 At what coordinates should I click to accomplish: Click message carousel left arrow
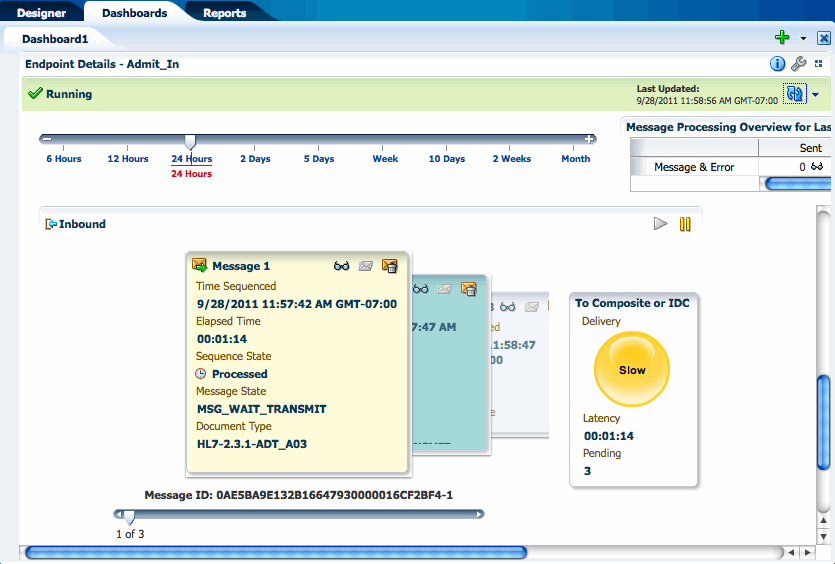click(119, 514)
